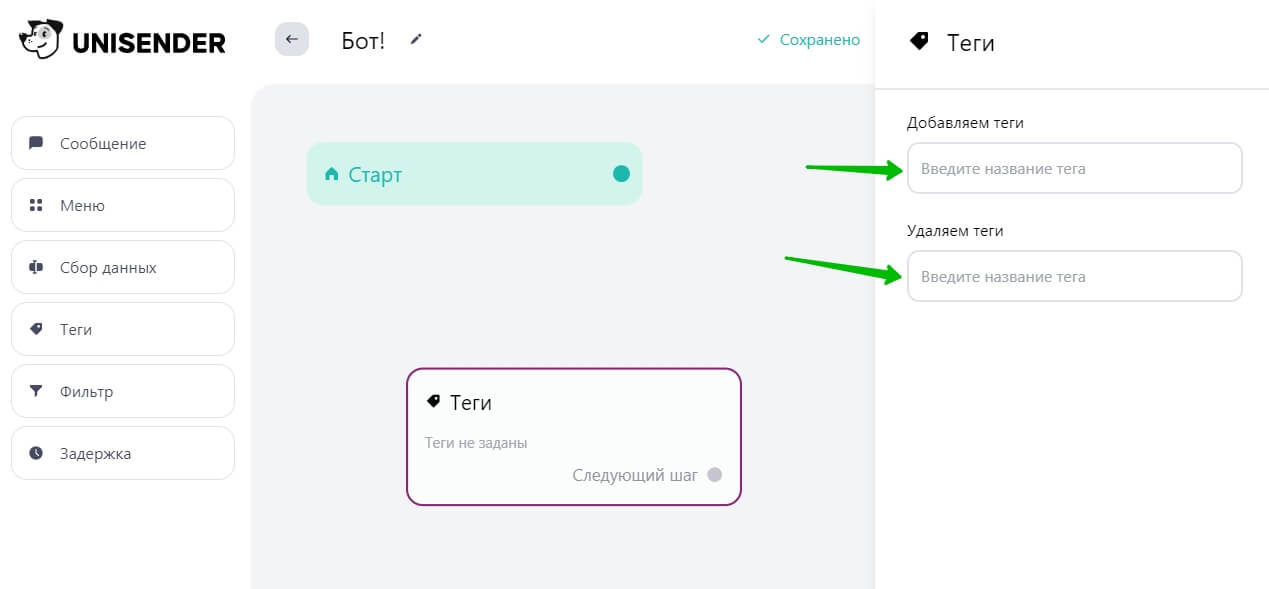
Task: Add the Меню block from sidebar
Action: (x=123, y=205)
